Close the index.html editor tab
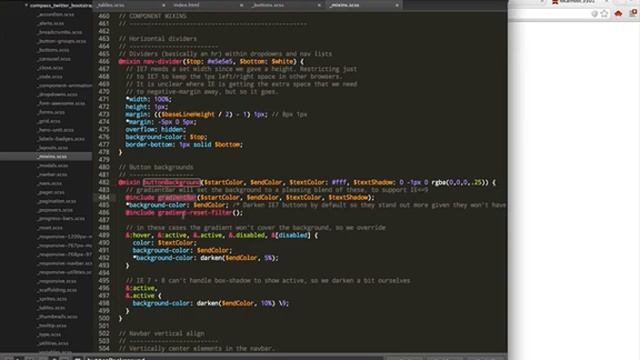The width and height of the screenshot is (640, 360). click(x=241, y=5)
